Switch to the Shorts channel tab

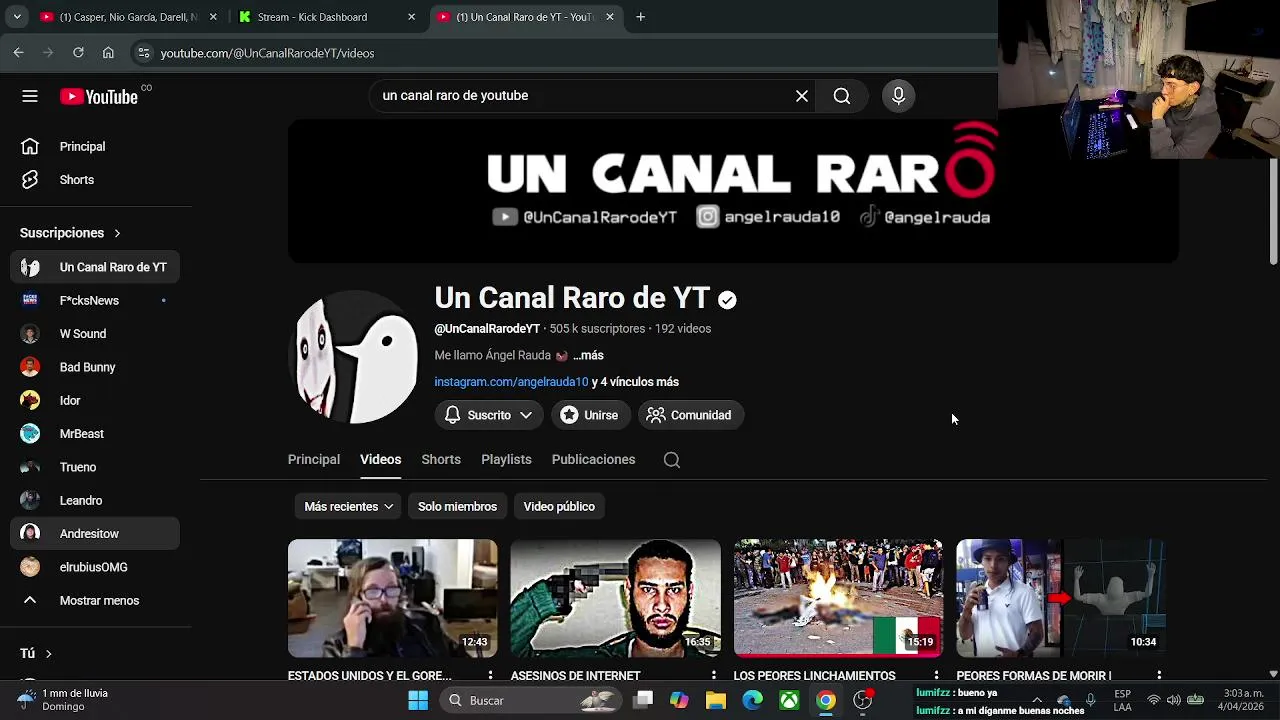(x=441, y=460)
